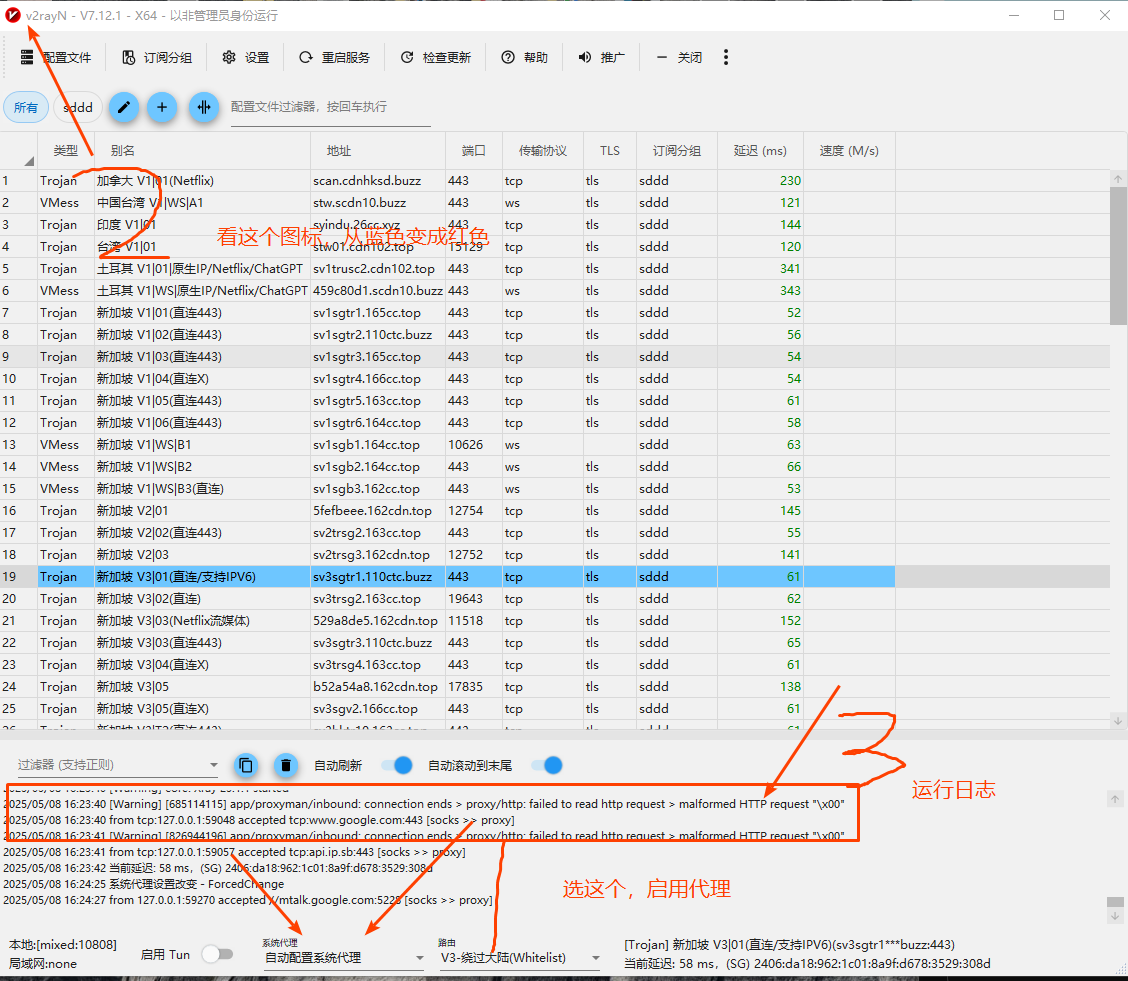Image resolution: width=1128 pixels, height=981 pixels.
Task: Sort by the 传输协议 column header
Action: click(x=542, y=151)
